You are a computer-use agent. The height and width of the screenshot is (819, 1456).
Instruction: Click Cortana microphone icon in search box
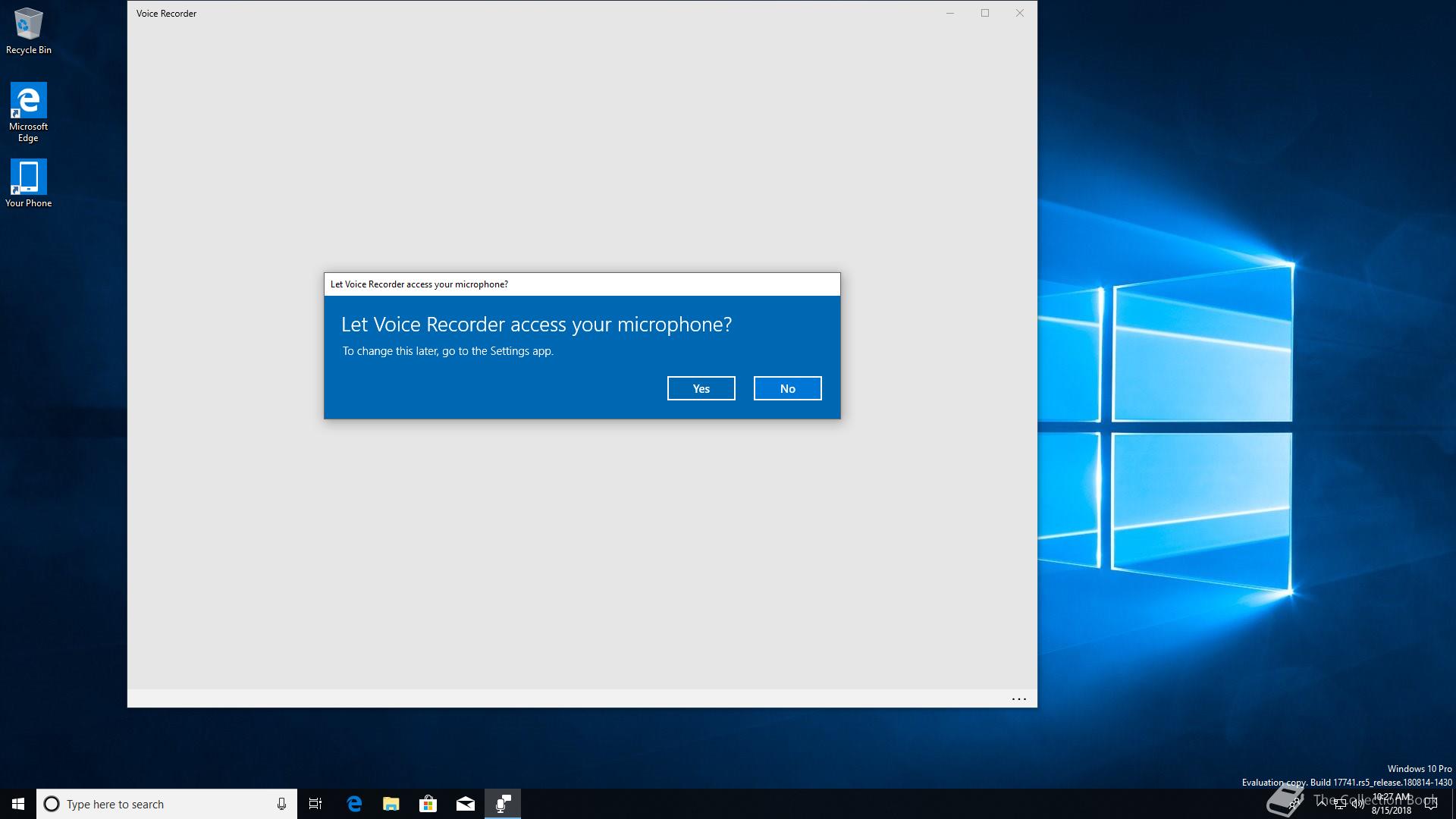(x=281, y=804)
